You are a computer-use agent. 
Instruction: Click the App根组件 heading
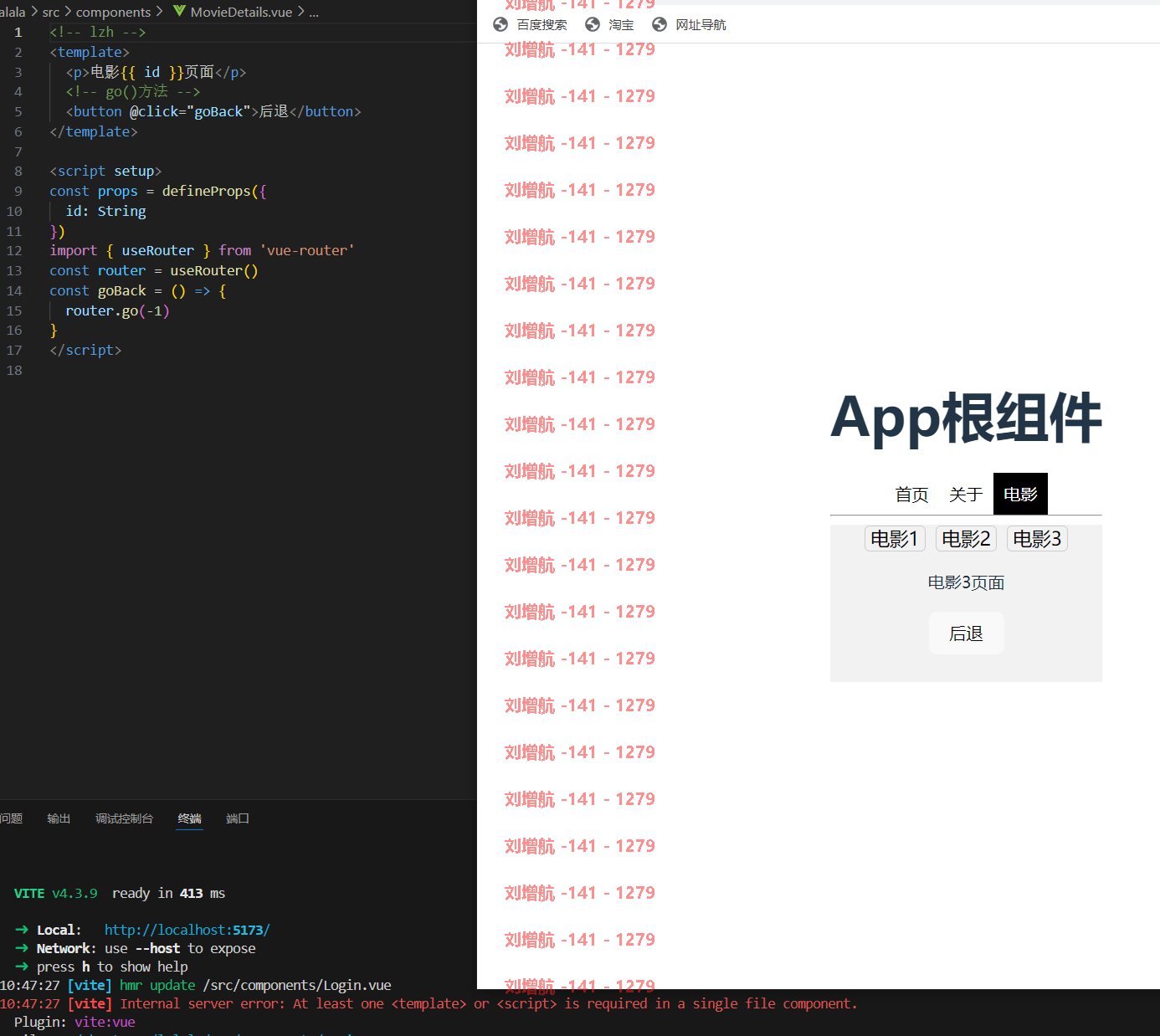966,418
